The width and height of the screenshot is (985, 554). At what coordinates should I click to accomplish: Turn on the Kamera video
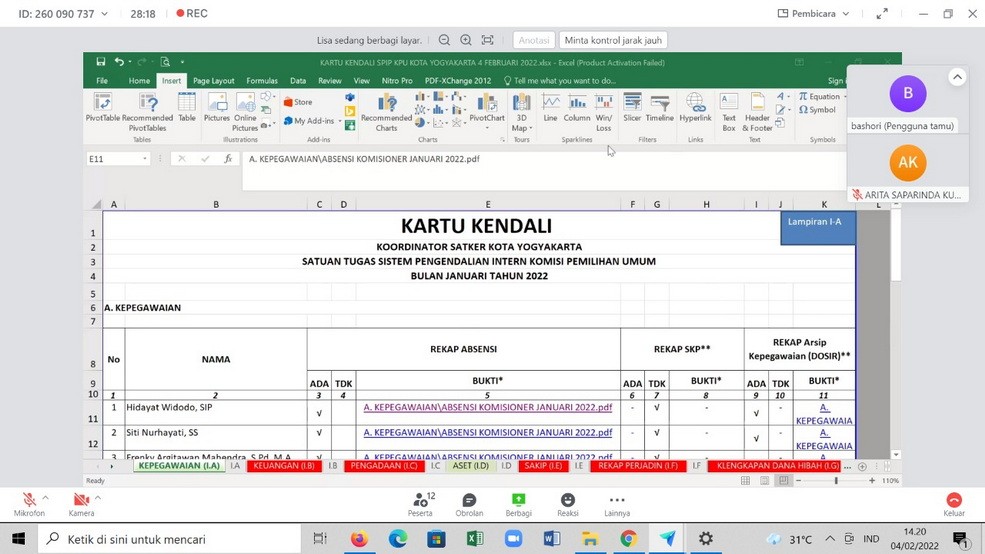coord(81,503)
